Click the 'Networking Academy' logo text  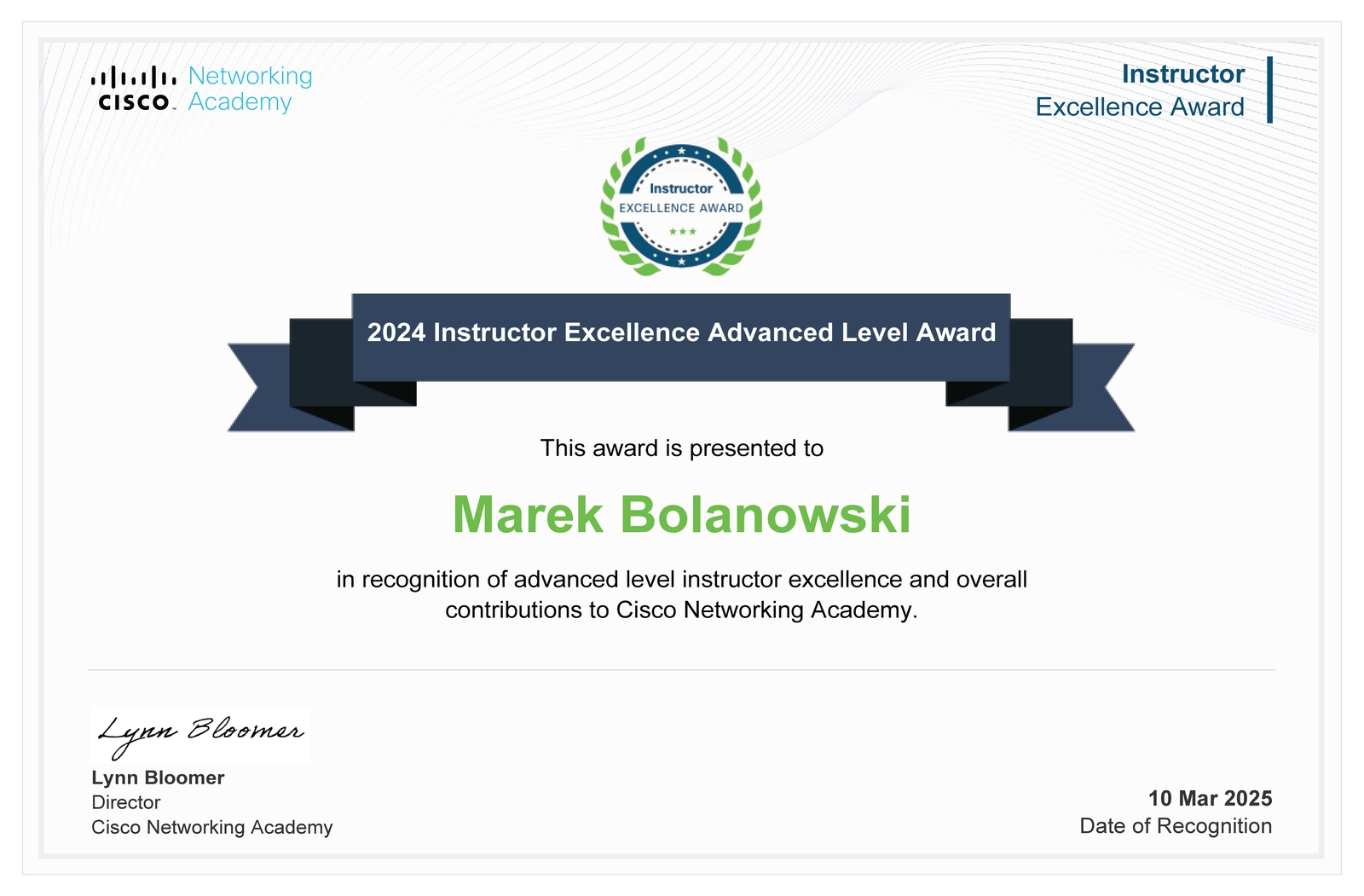point(251,89)
